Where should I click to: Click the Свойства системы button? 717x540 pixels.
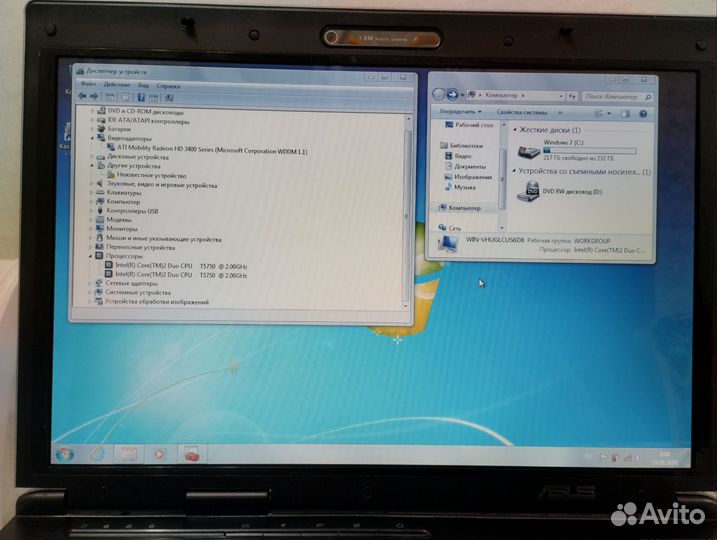(x=520, y=112)
